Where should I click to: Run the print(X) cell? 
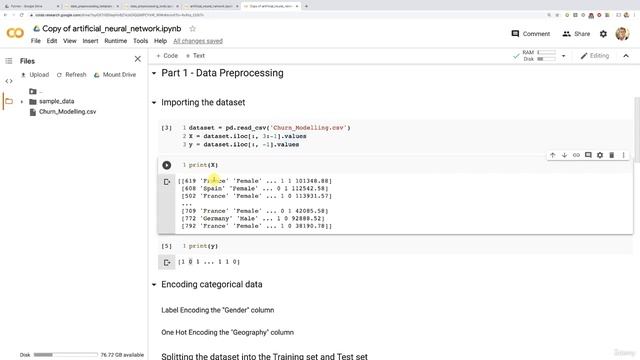167,165
